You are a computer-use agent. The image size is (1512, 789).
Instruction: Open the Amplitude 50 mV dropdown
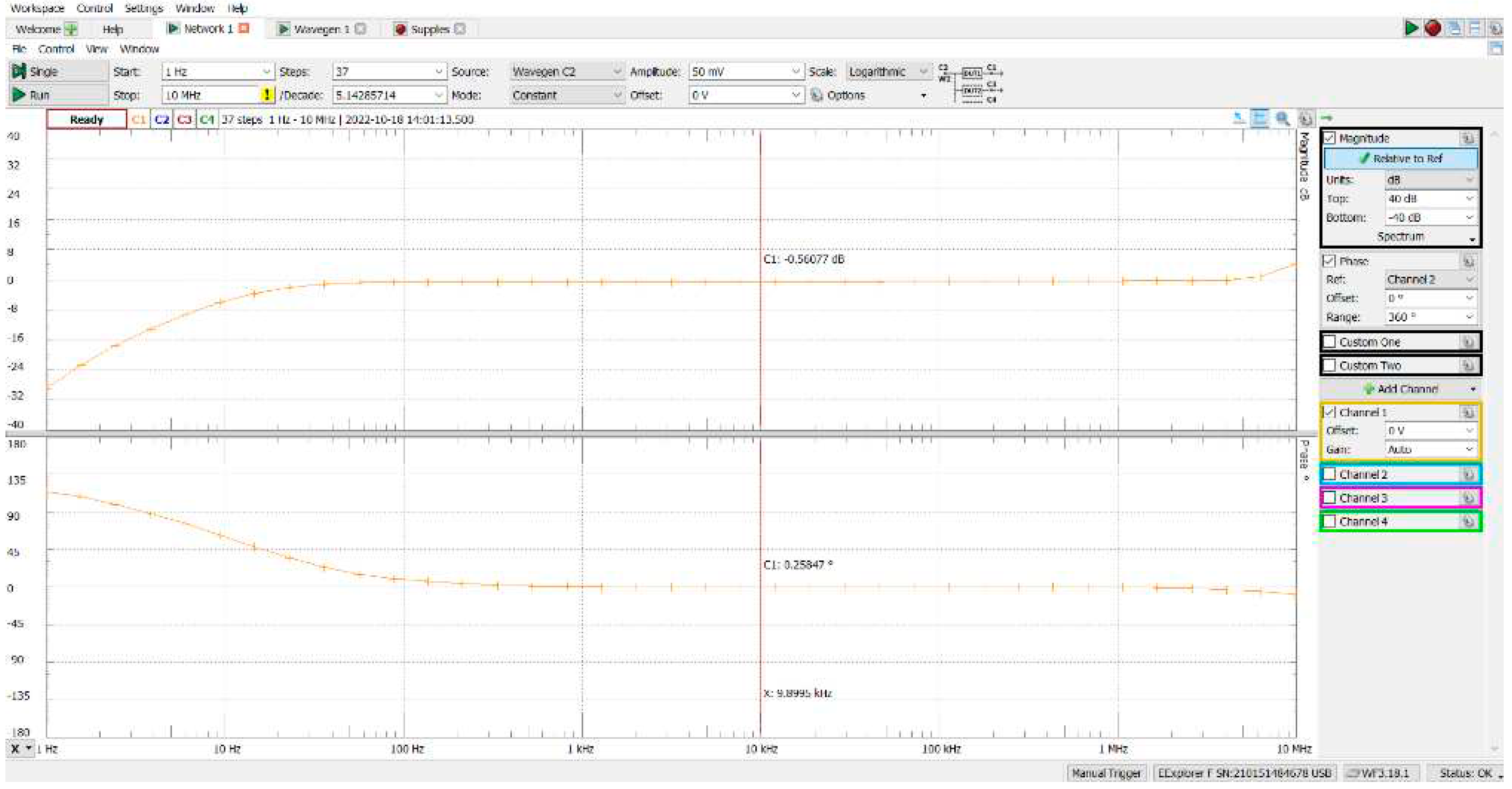click(795, 72)
